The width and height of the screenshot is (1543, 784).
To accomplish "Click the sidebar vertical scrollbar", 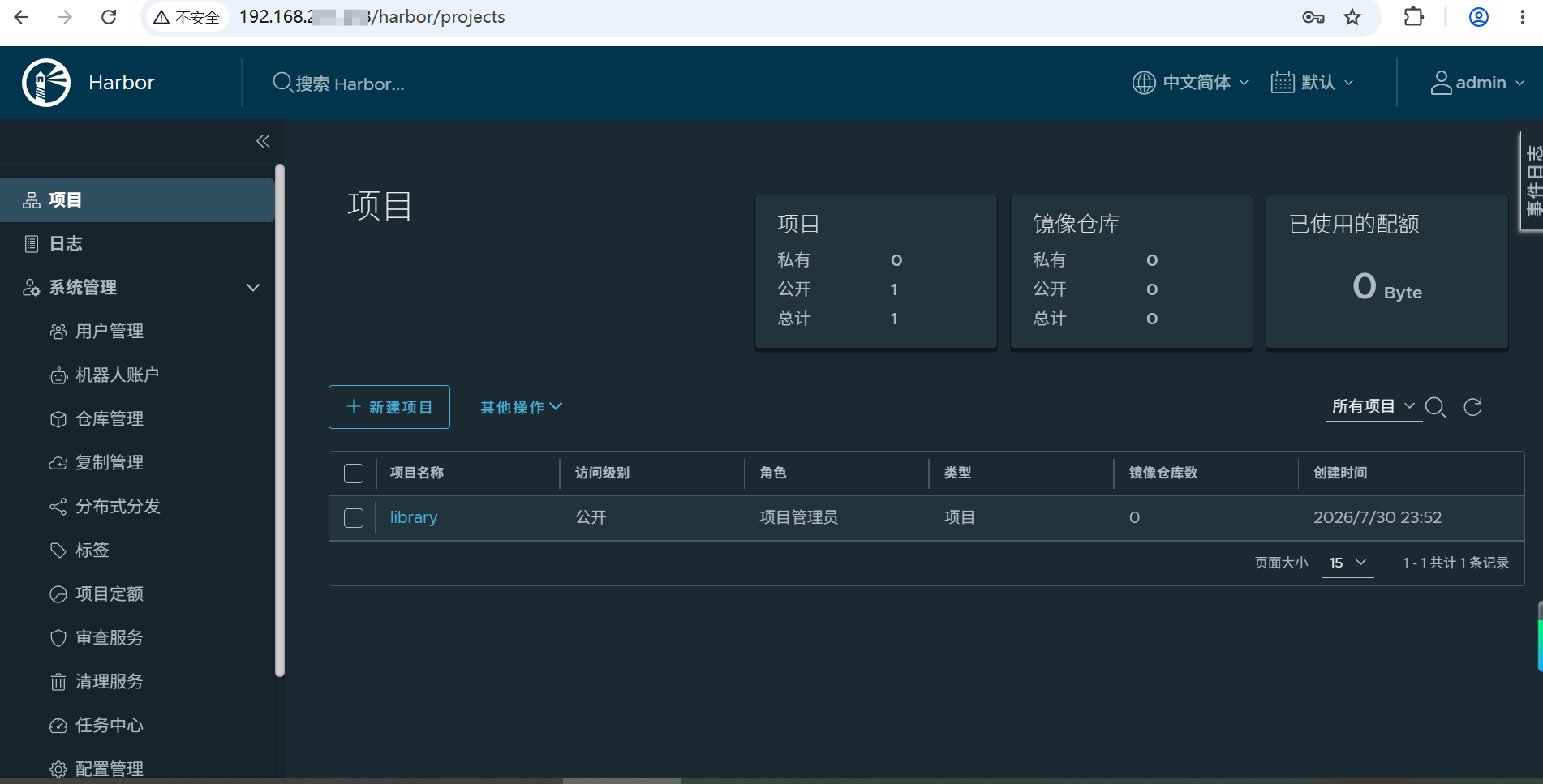I will (280, 420).
